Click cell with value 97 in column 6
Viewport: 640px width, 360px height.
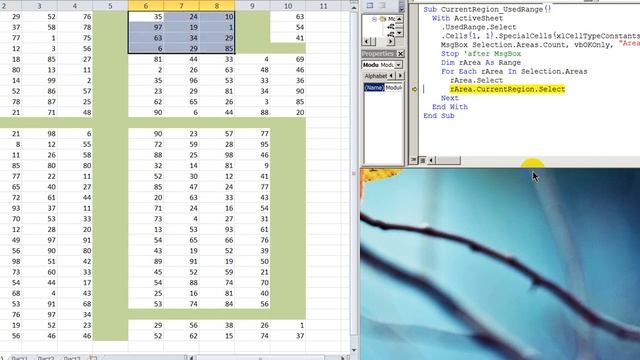146,27
